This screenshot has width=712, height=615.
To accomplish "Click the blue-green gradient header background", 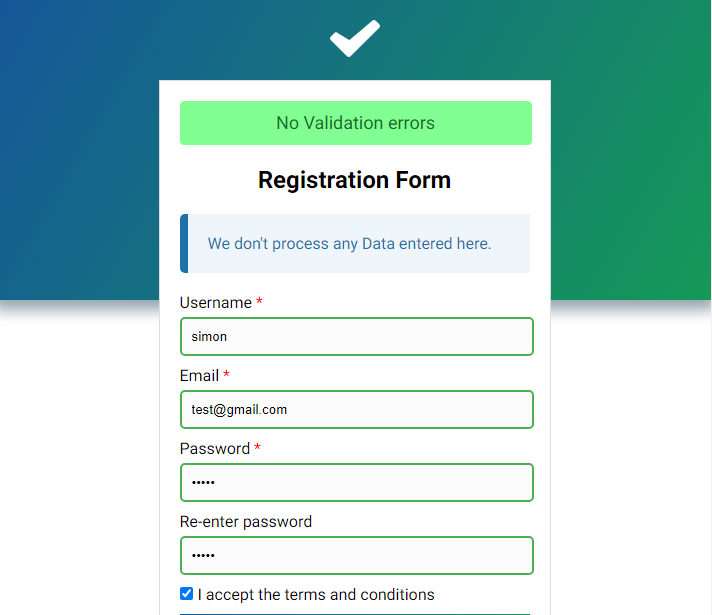I will [79, 150].
